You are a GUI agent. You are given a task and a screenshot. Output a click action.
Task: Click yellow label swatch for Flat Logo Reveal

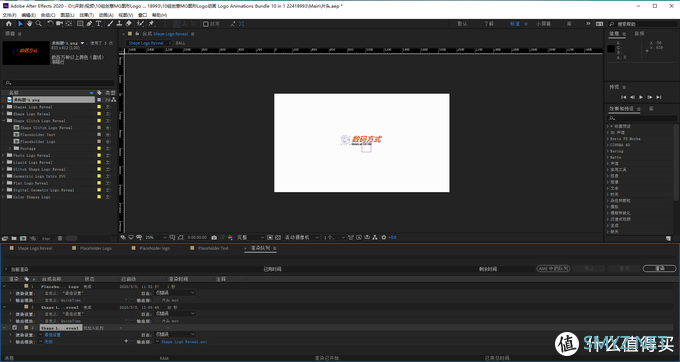pyautogui.click(x=99, y=183)
